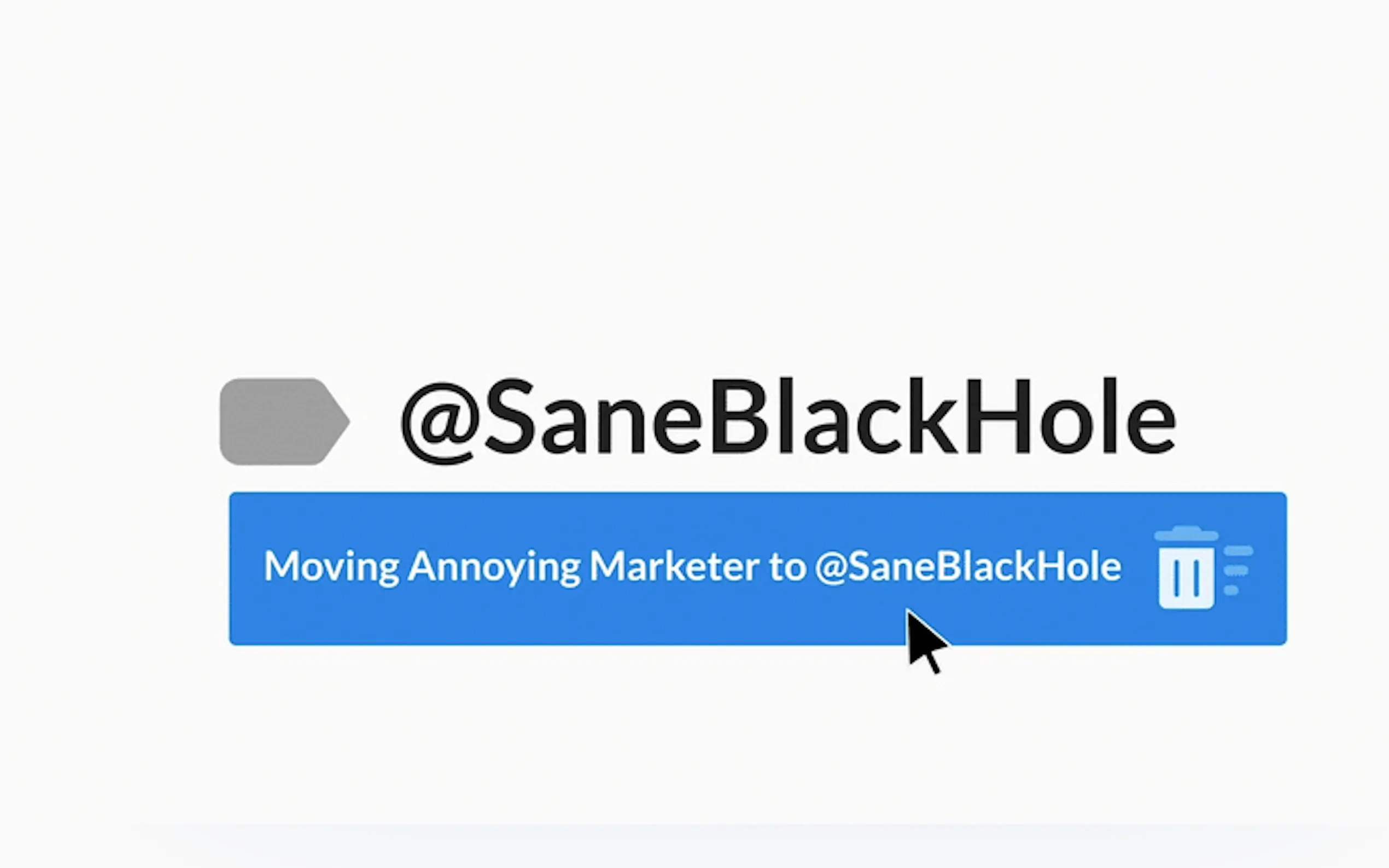The height and width of the screenshot is (868, 1389).
Task: Click the small "to" in the banner
Action: (x=787, y=567)
